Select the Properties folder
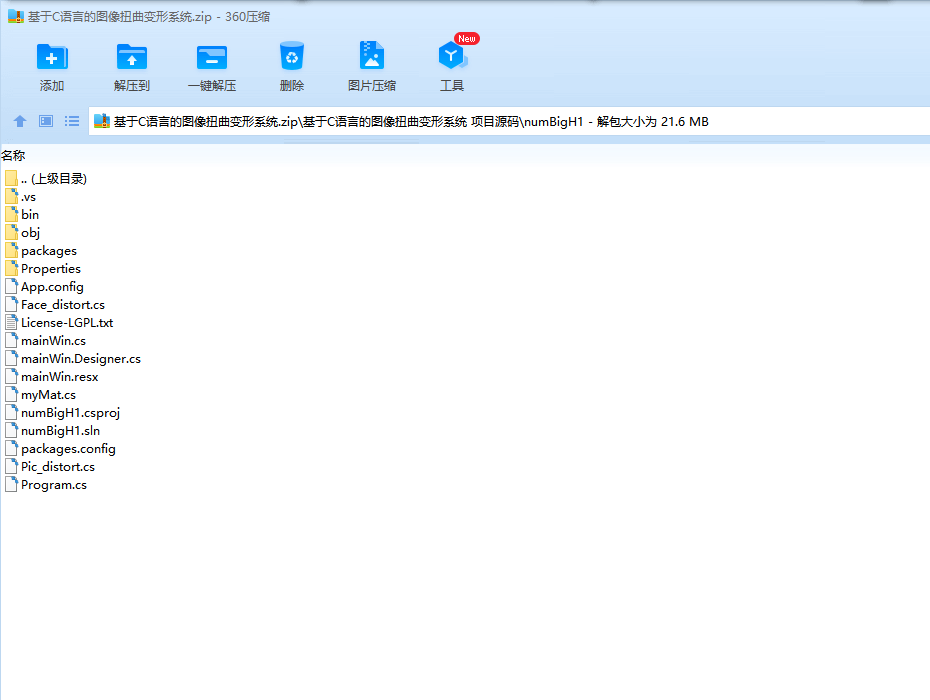The width and height of the screenshot is (930, 700). click(43, 269)
